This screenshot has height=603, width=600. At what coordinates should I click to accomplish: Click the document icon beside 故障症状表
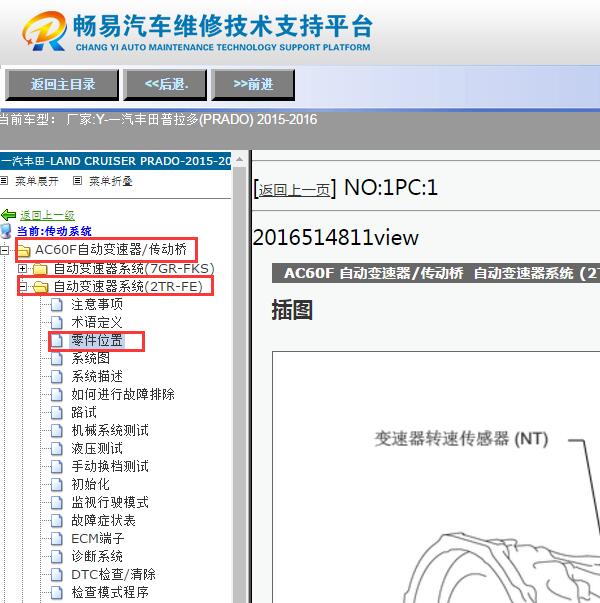57,521
